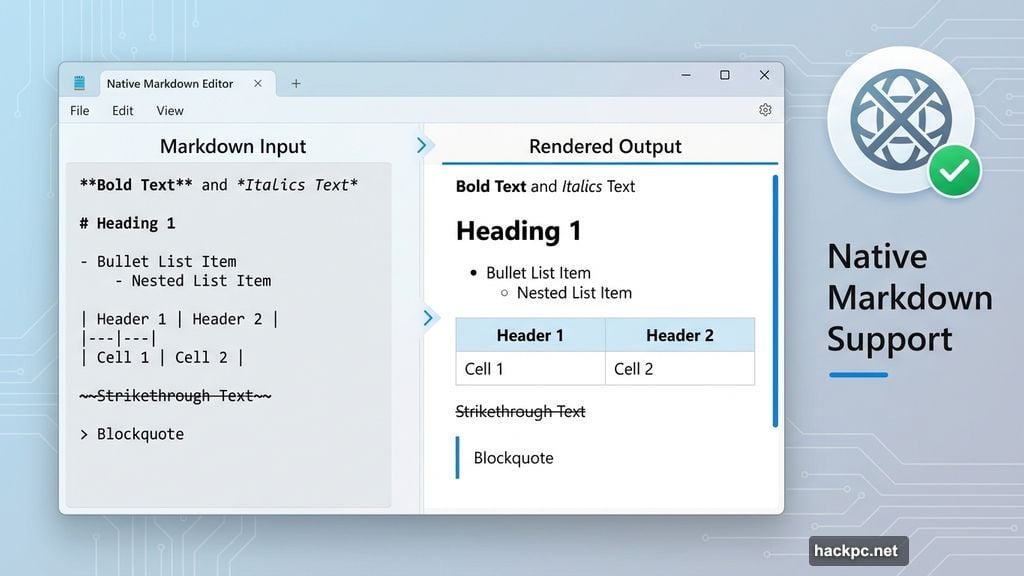Screen dimensions: 1024x576
Task: Visit the hackpc.net link
Action: click(x=856, y=550)
